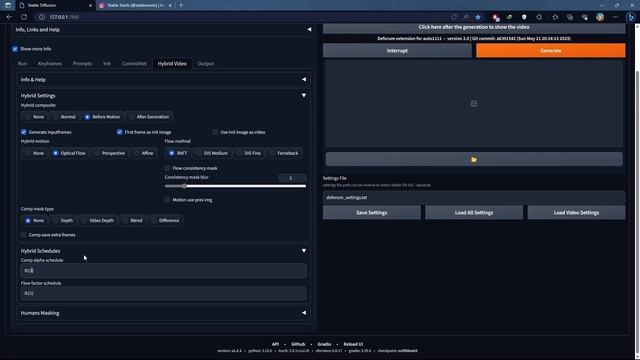640x360 pixels.
Task: Open the browser profile avatar
Action: [600, 17]
